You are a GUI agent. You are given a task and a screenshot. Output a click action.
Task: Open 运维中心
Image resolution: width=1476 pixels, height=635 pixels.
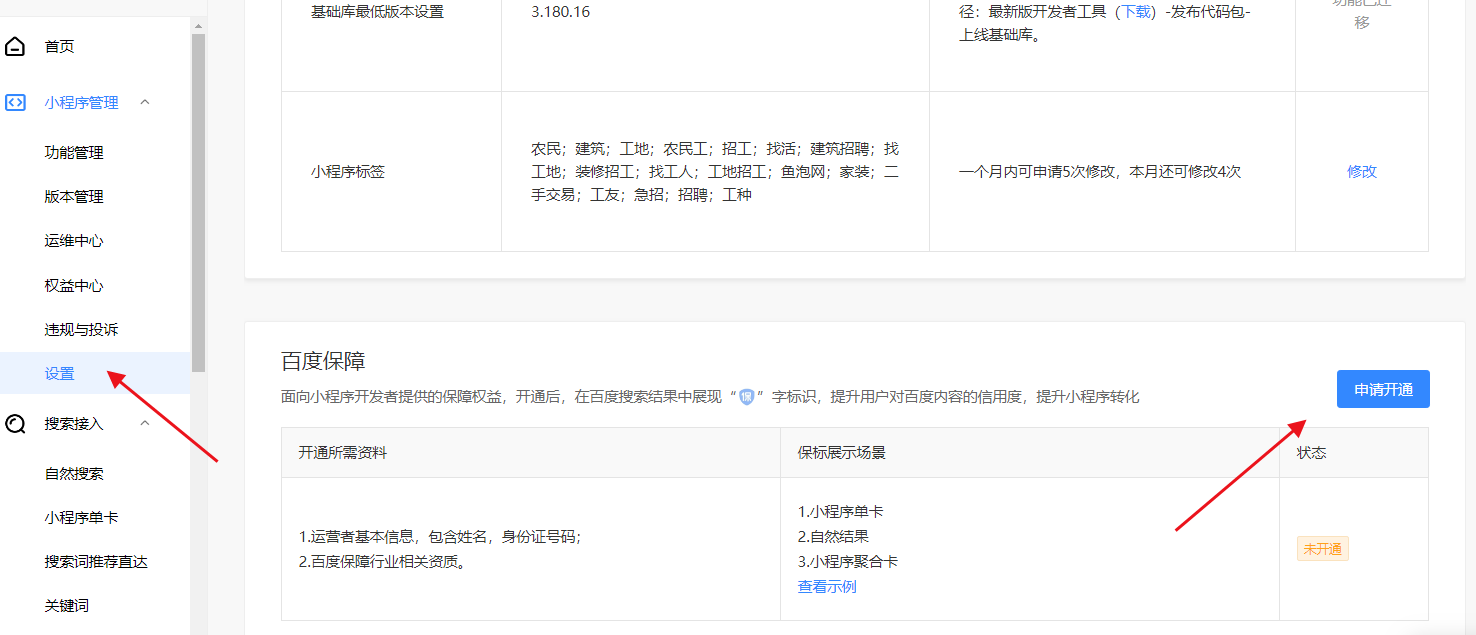click(x=74, y=241)
